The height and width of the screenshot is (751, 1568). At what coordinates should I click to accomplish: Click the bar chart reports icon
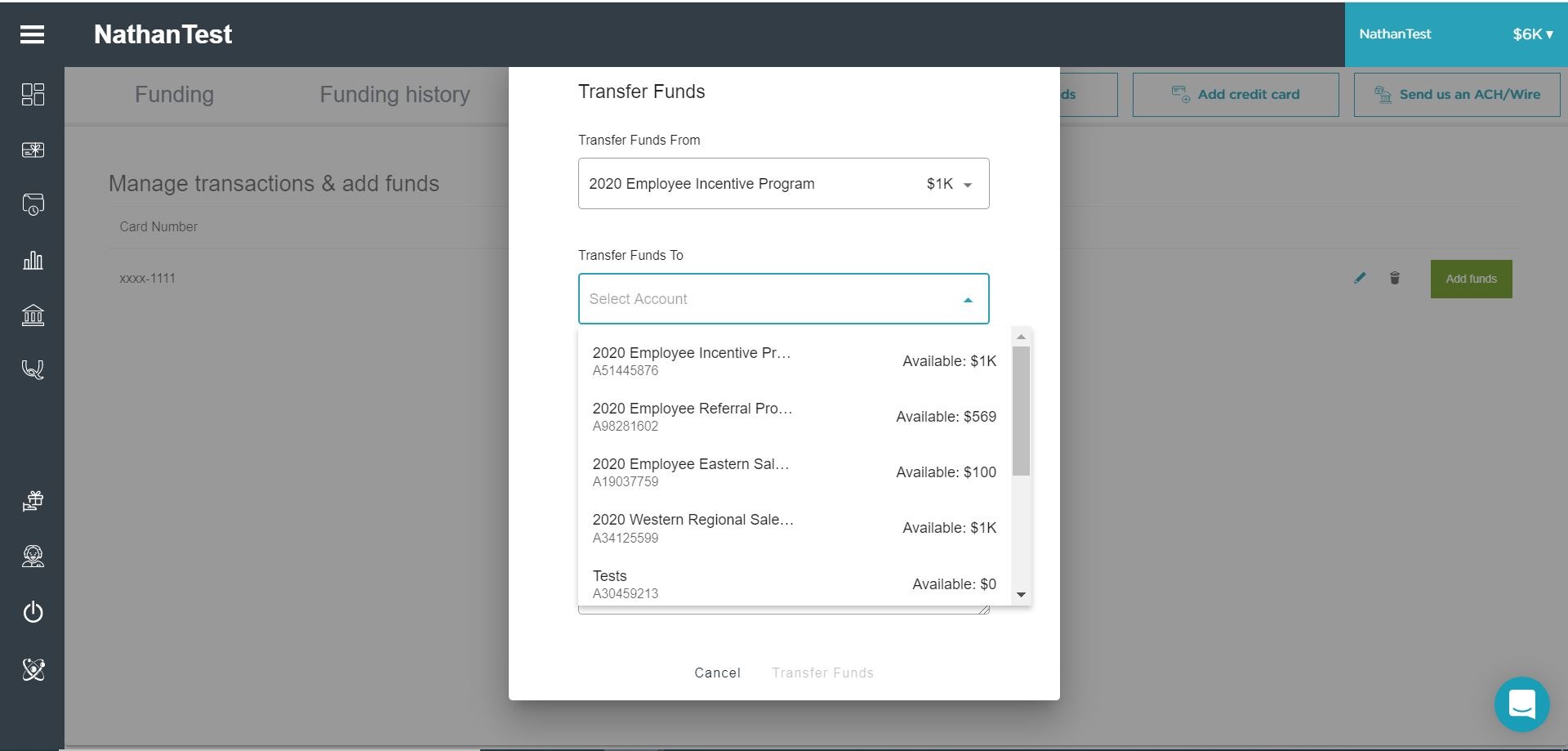(x=33, y=260)
